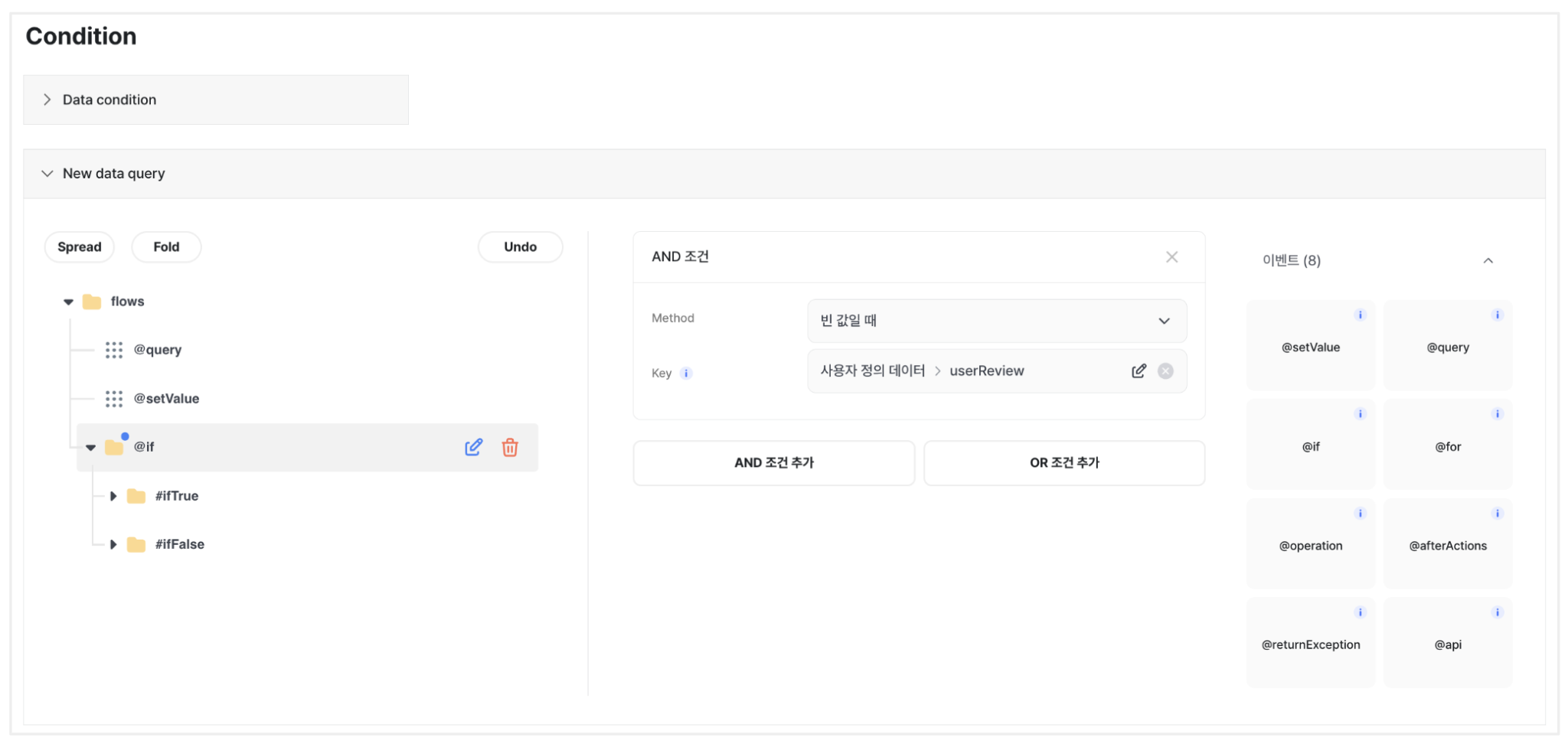
Task: Add the @returnException event card
Action: pos(1311,644)
